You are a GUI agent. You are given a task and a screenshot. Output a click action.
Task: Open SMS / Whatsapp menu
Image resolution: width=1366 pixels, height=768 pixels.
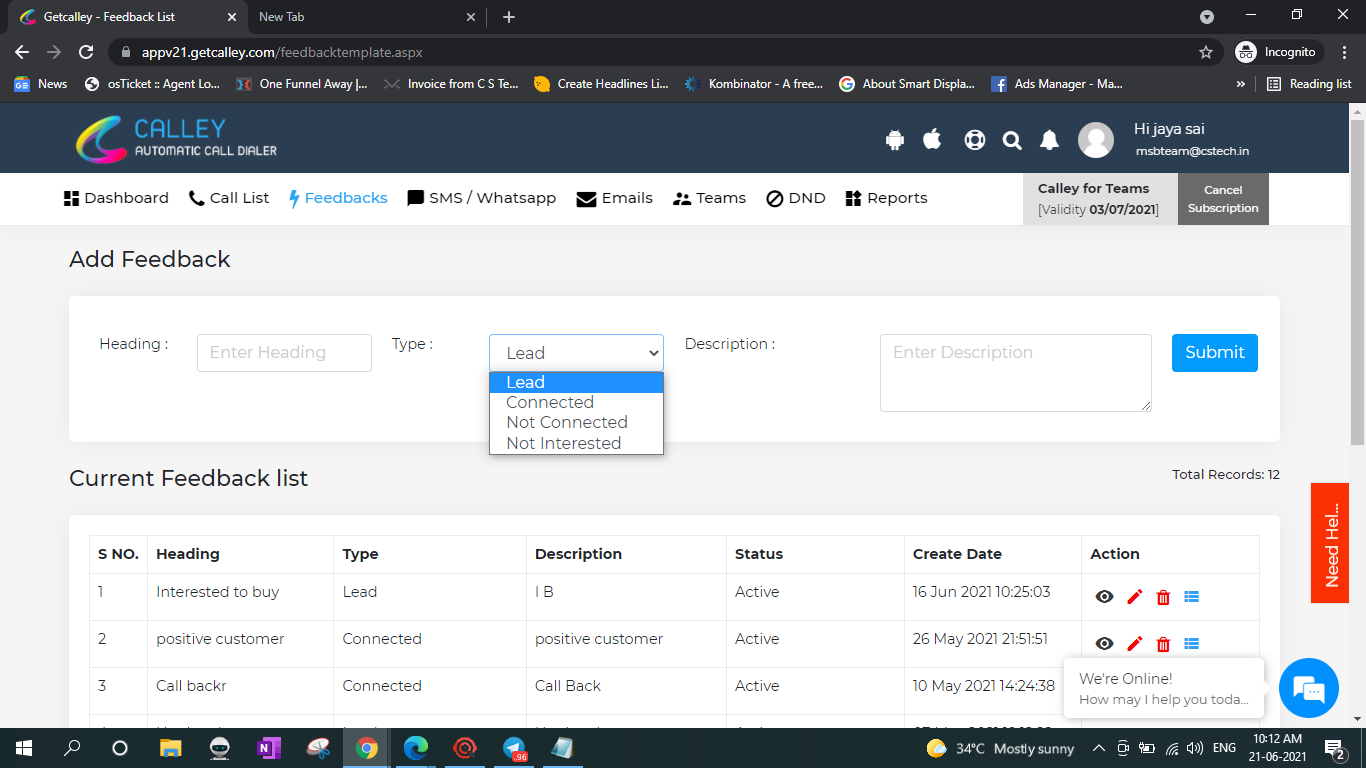coord(482,198)
